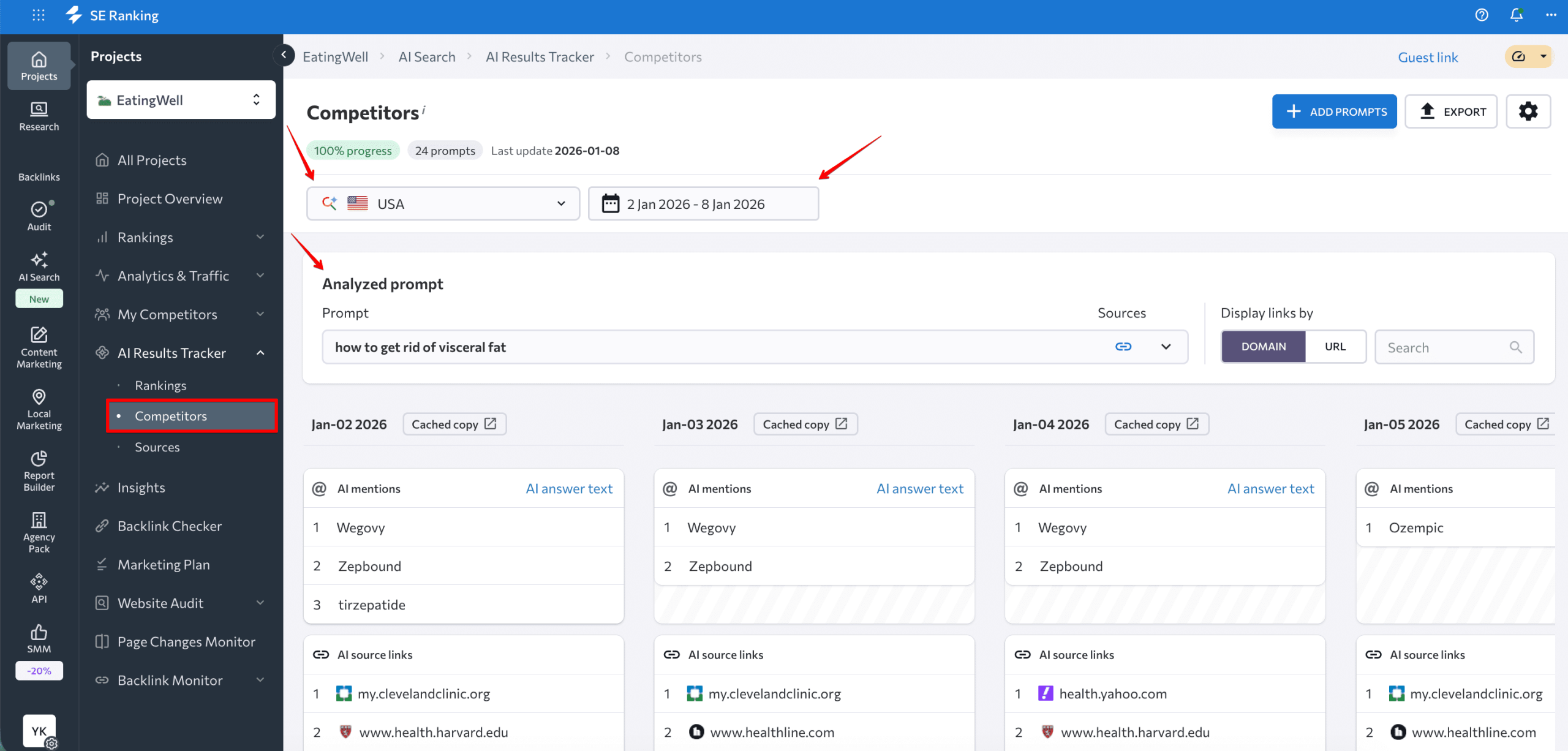This screenshot has height=751, width=1568.
Task: Click the copy link icon beside the analyzed prompt
Action: click(1123, 346)
